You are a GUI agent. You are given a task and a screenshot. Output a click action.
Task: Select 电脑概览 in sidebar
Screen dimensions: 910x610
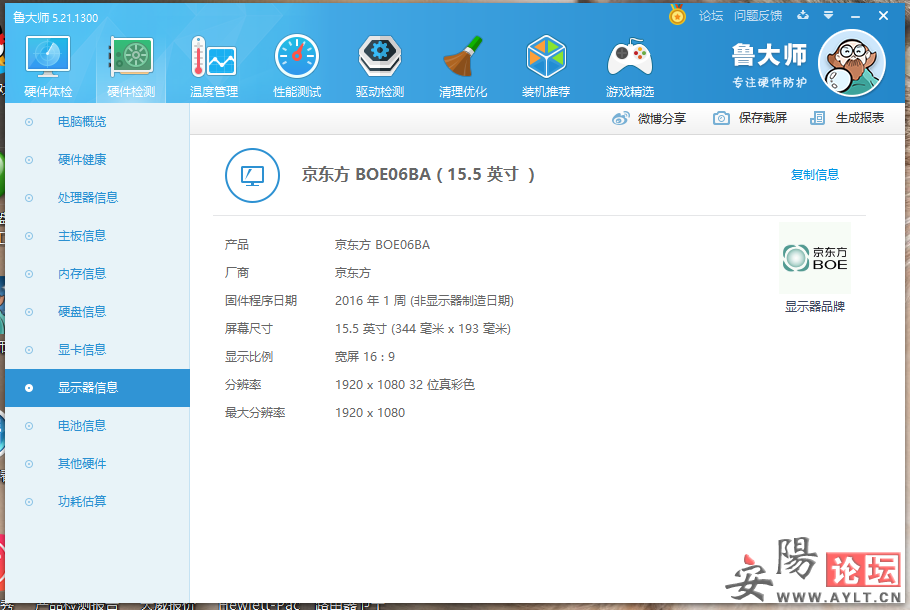coord(98,122)
